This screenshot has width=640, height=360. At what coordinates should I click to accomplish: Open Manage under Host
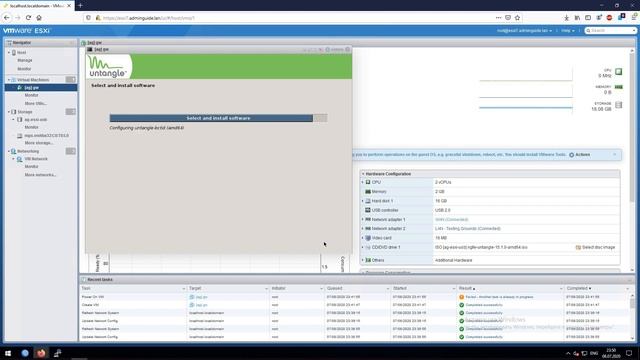pyautogui.click(x=24, y=60)
